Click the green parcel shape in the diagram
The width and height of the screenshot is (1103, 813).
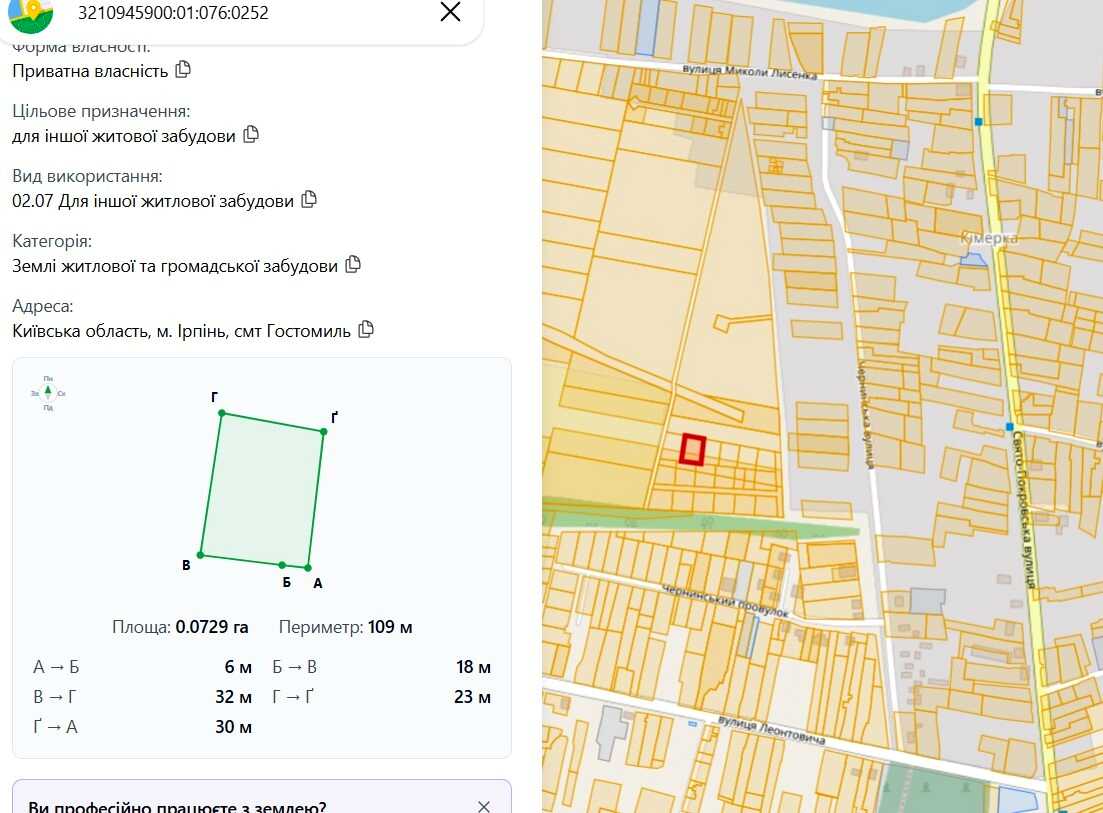pyautogui.click(x=262, y=489)
